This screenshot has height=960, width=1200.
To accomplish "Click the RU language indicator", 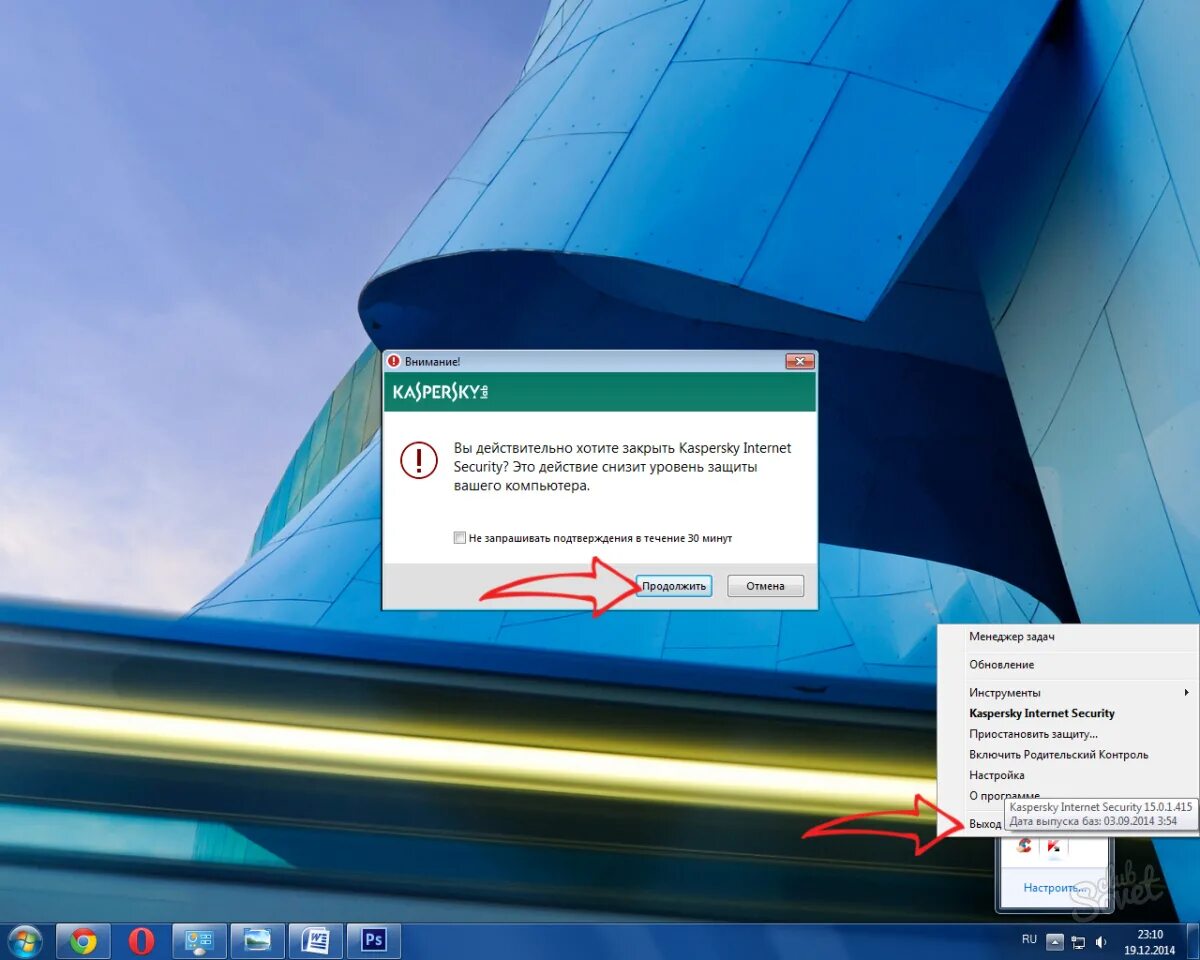I will (x=1029, y=940).
